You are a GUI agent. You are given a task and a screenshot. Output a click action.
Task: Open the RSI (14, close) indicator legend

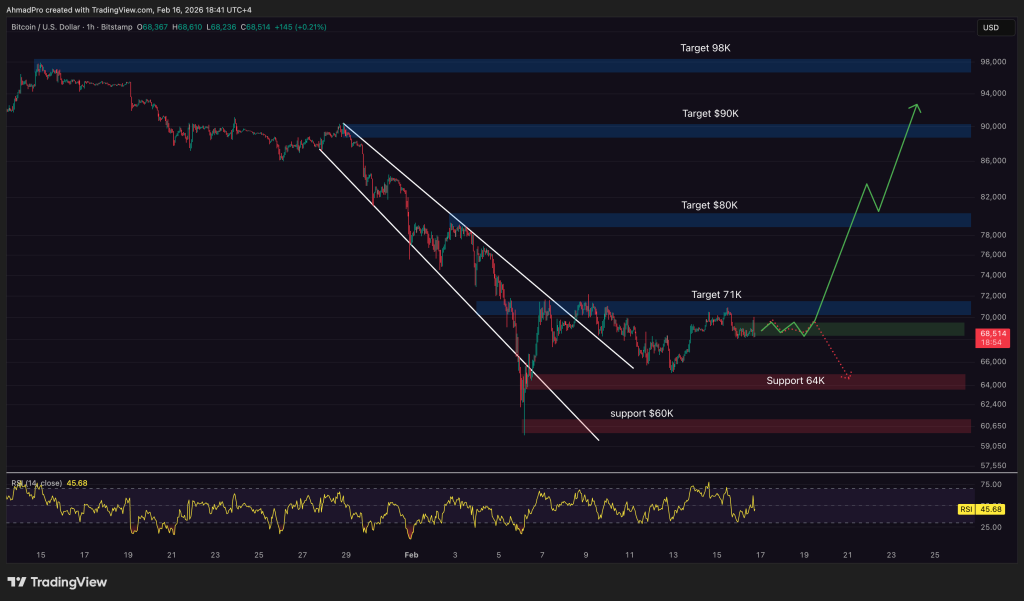[x=34, y=483]
